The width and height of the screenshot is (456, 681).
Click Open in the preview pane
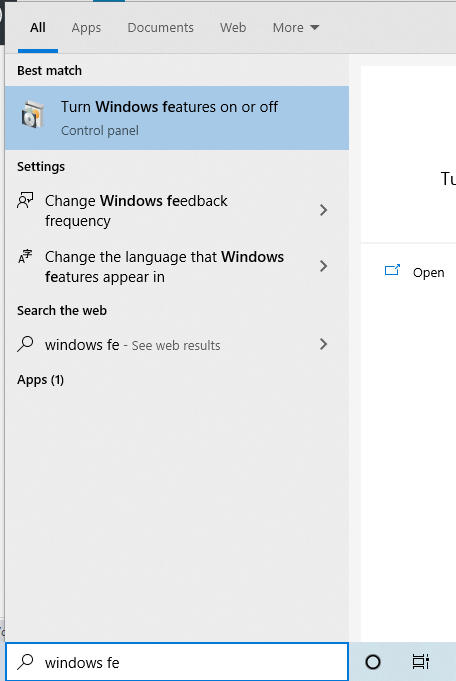tap(428, 273)
